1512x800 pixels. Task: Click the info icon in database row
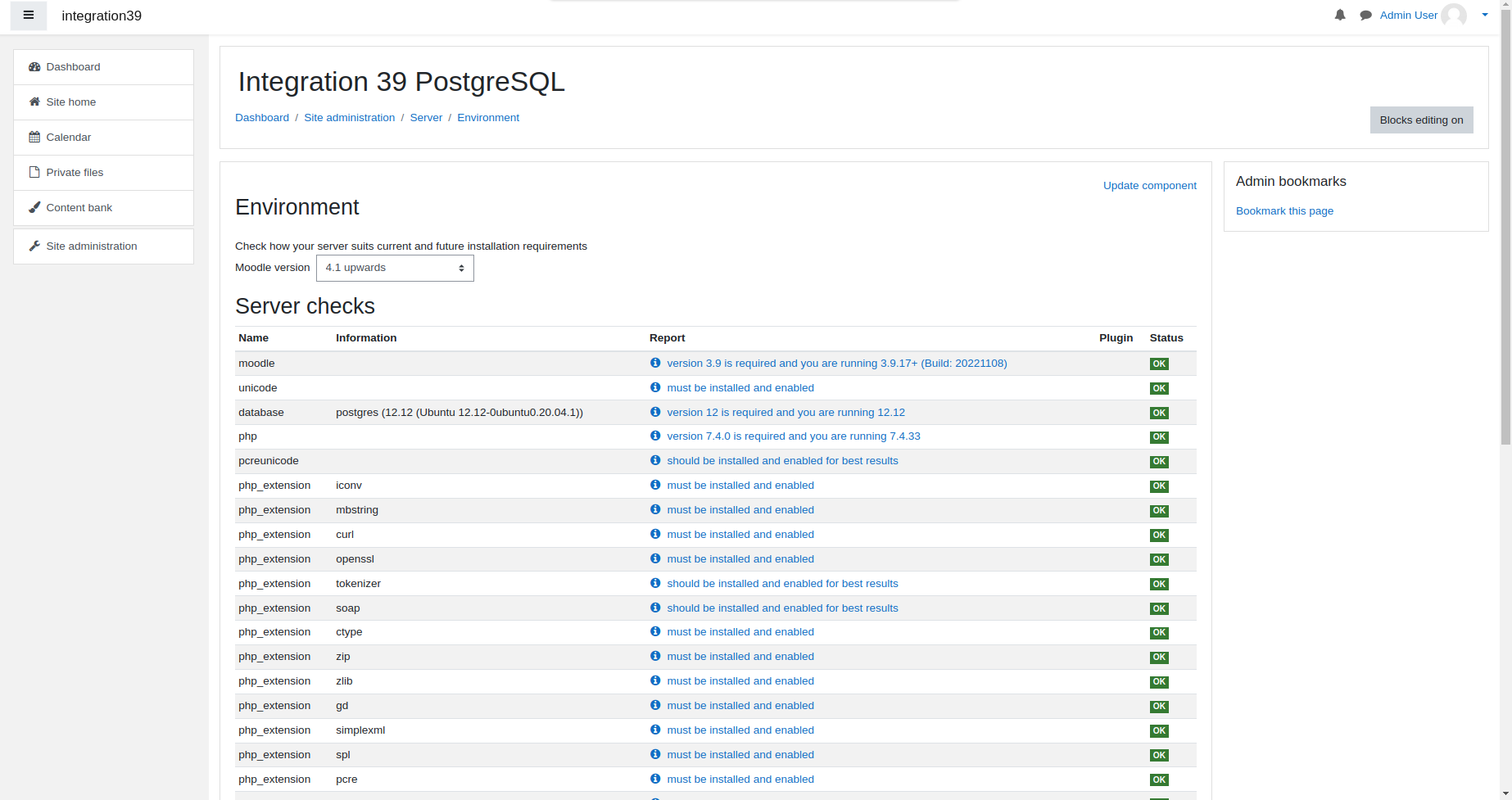coord(655,412)
